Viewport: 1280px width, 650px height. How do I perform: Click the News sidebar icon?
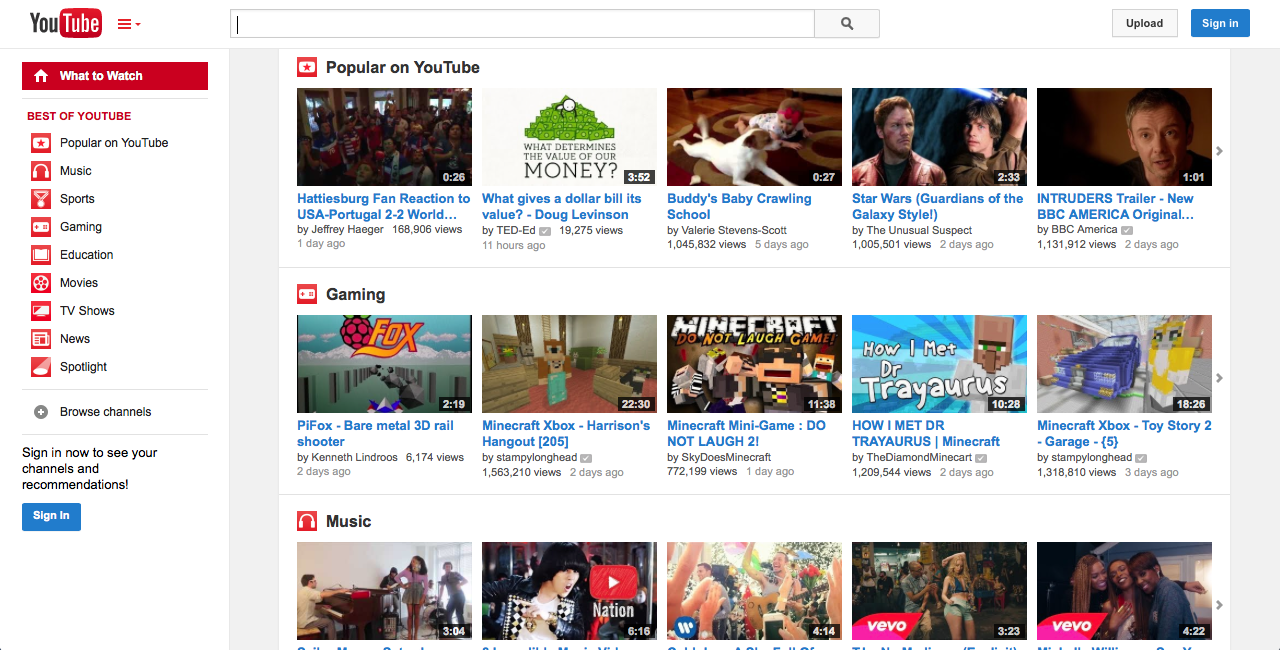pos(41,339)
